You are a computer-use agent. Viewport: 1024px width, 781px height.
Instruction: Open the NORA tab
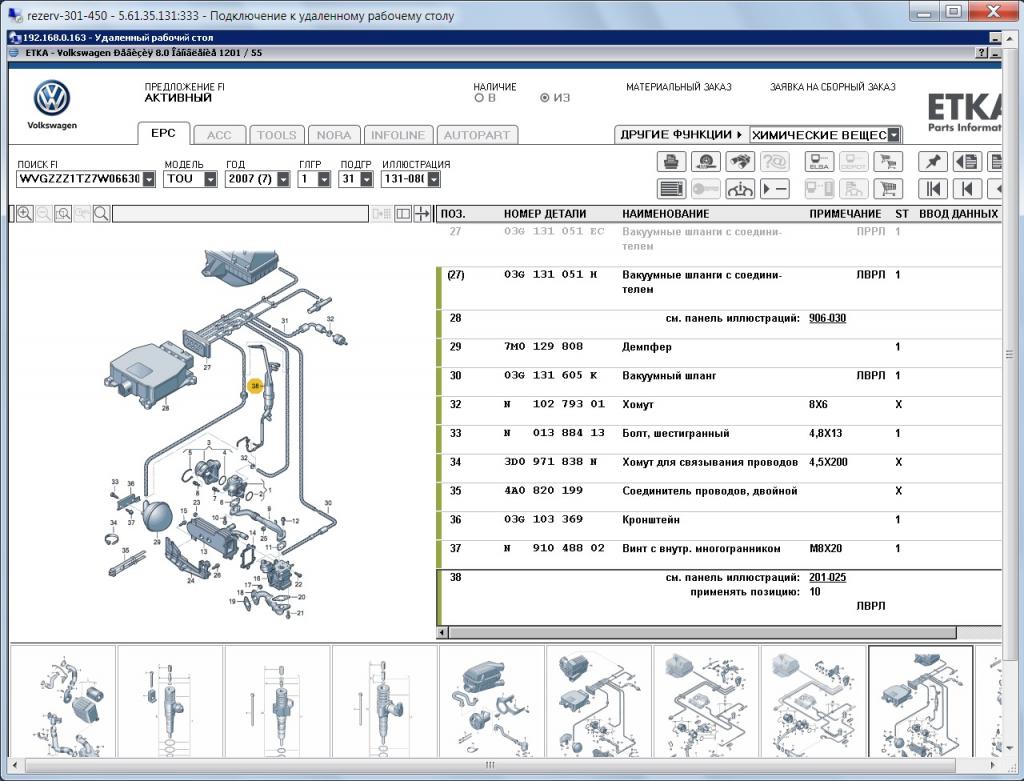[x=334, y=135]
